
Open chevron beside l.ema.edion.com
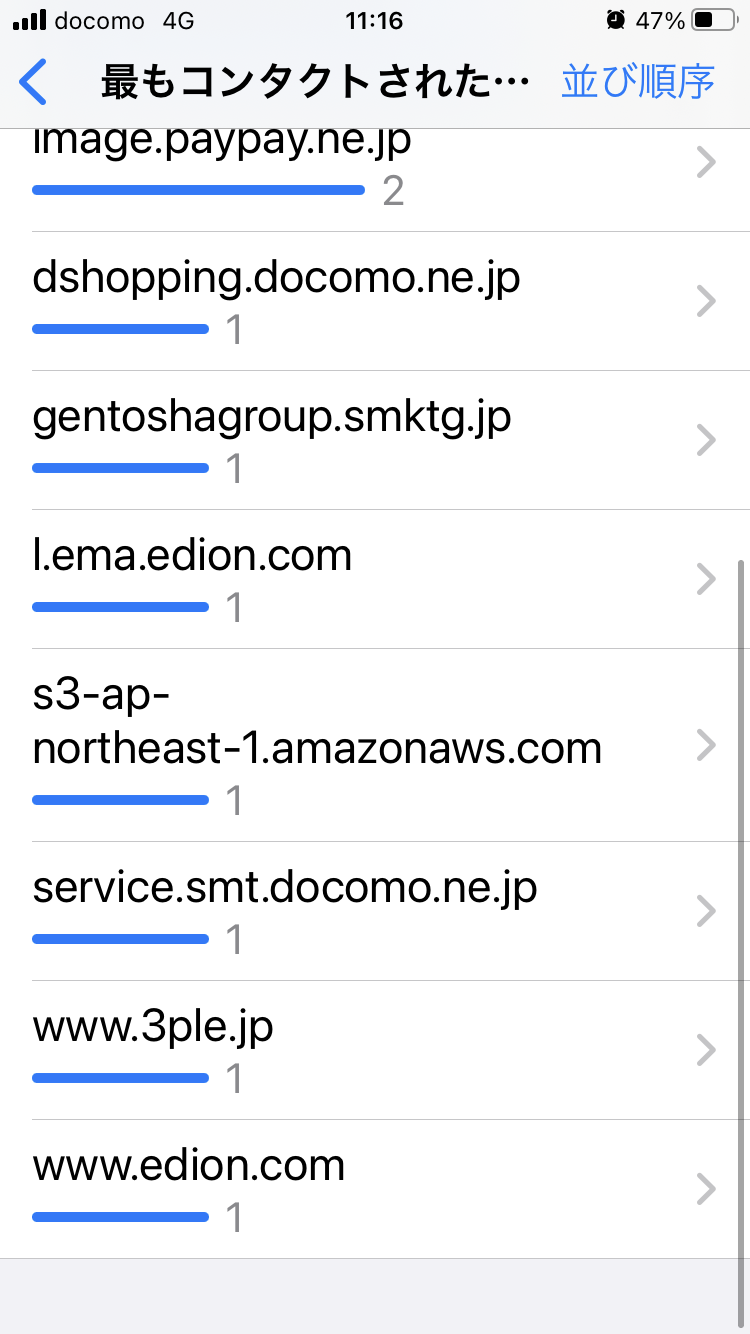tap(706, 579)
